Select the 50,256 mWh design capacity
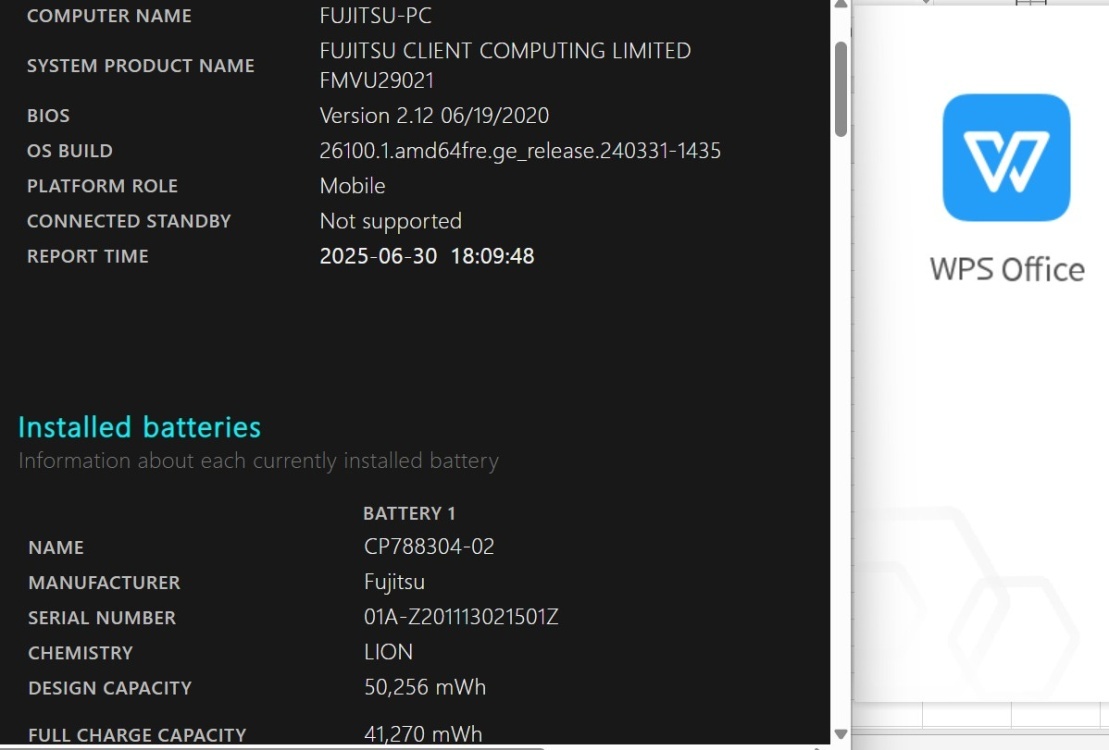This screenshot has height=750, width=1109. click(x=425, y=687)
